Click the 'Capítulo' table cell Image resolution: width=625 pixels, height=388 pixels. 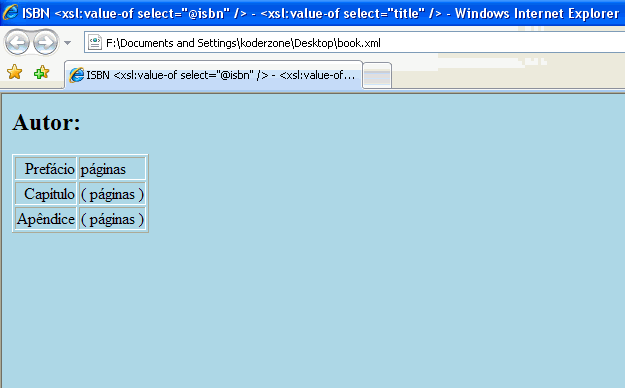tap(46, 194)
